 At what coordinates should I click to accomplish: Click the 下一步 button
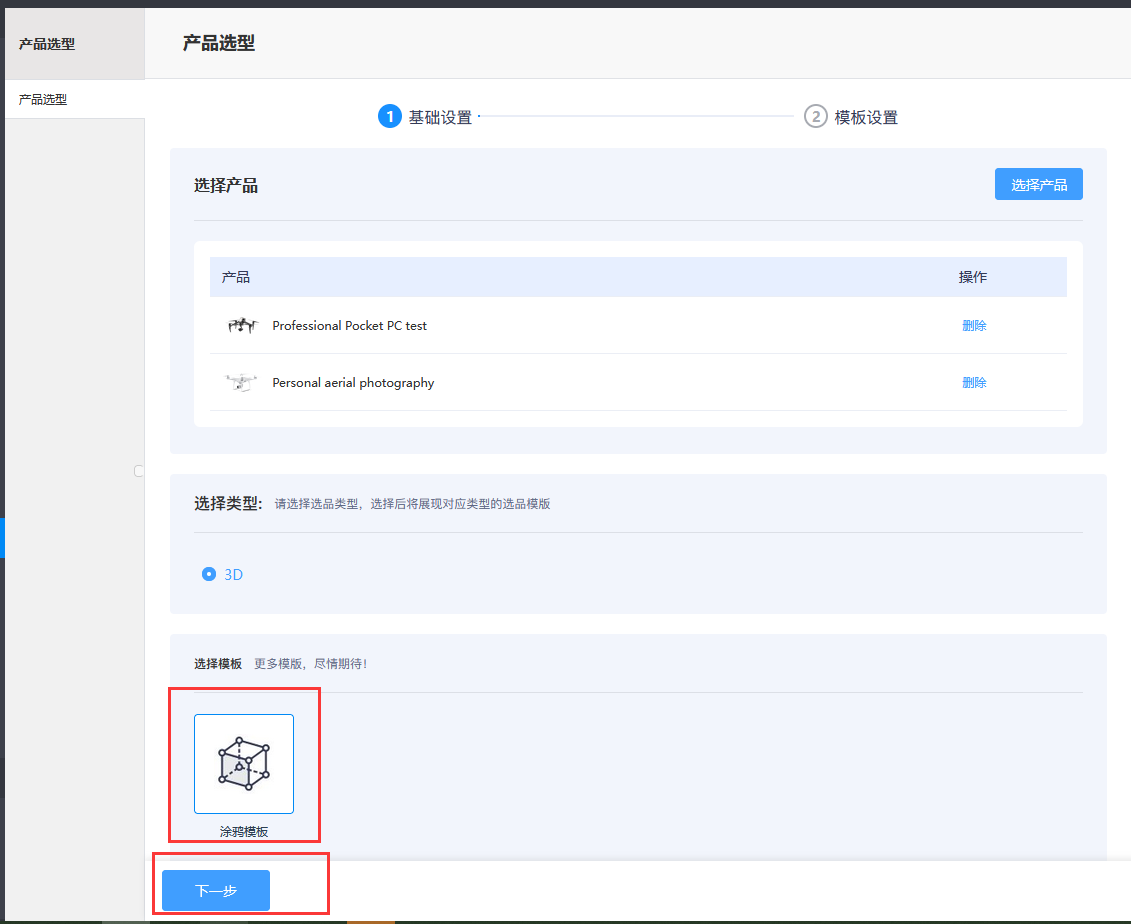click(214, 890)
